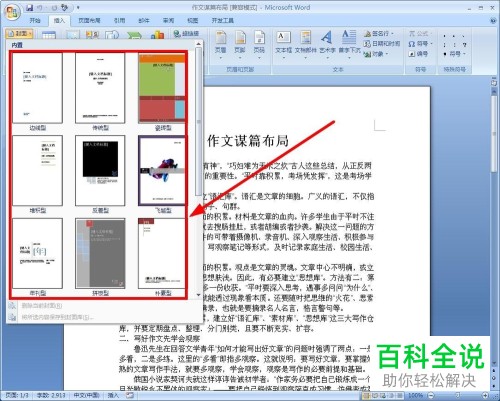The width and height of the screenshot is (500, 401).
Task: Save the document from the quick access toolbar
Action: (x=29, y=7)
